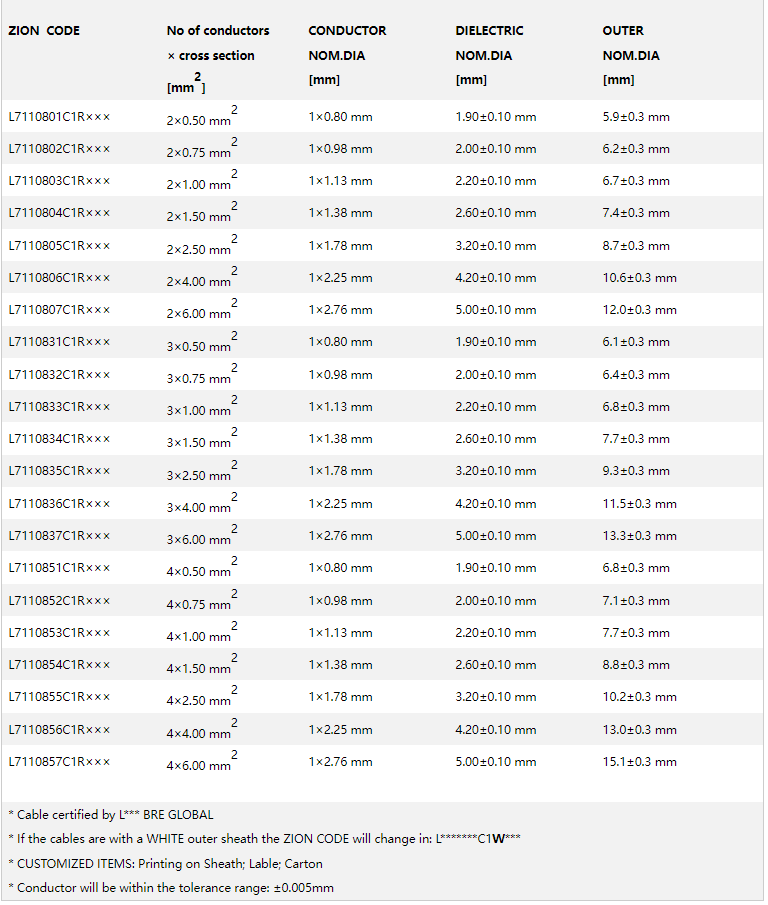Click the OUTER NOM.DIA column header
Viewport: 768px width, 905px height.
(x=623, y=31)
